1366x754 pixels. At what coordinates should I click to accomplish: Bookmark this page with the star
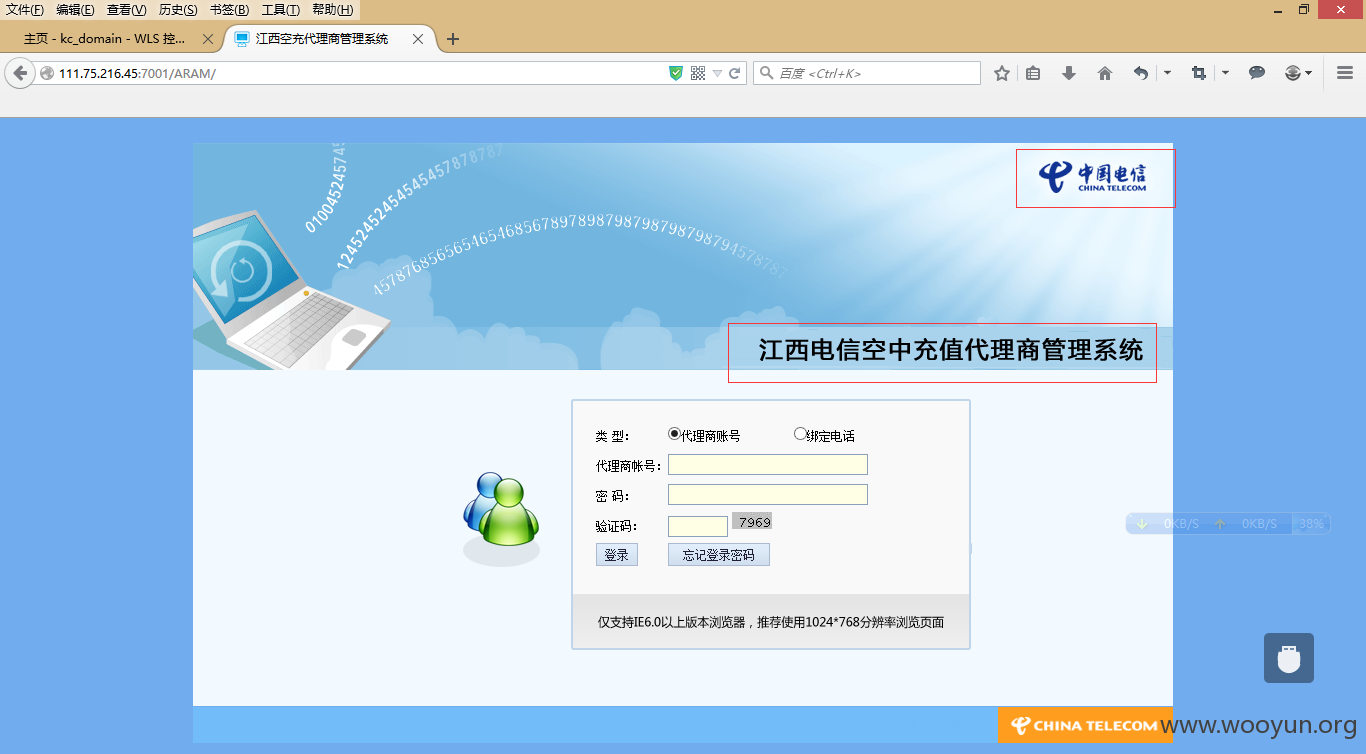1001,73
